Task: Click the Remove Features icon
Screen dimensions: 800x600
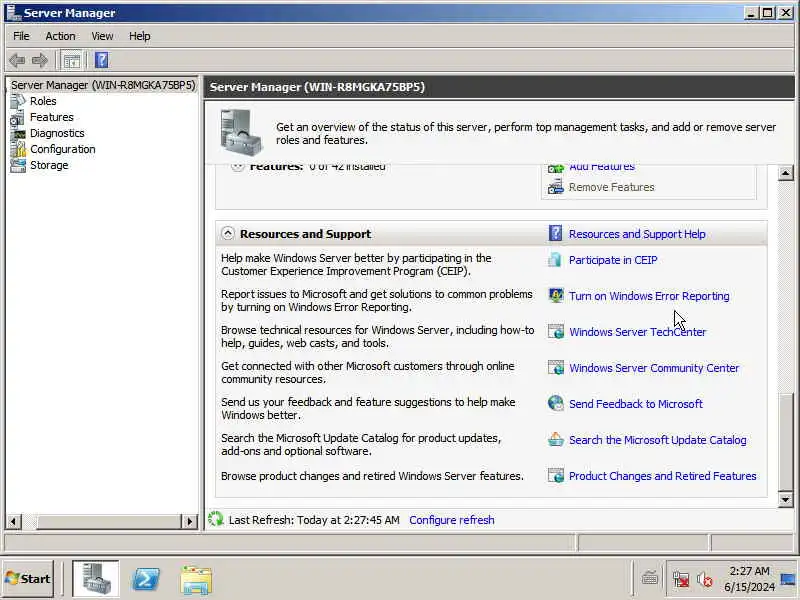Action: (556, 187)
